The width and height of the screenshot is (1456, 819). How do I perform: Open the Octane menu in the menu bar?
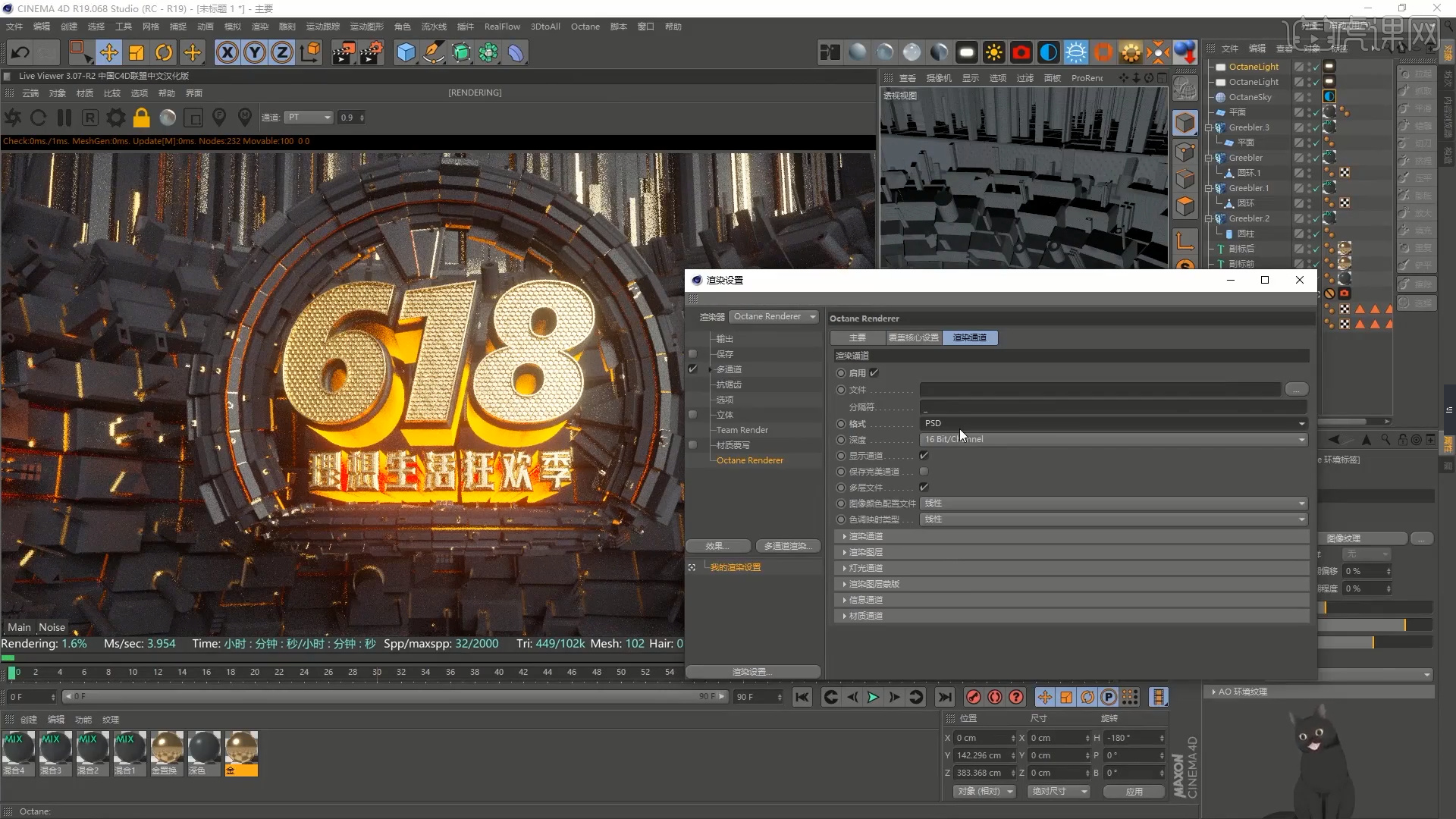tap(585, 26)
